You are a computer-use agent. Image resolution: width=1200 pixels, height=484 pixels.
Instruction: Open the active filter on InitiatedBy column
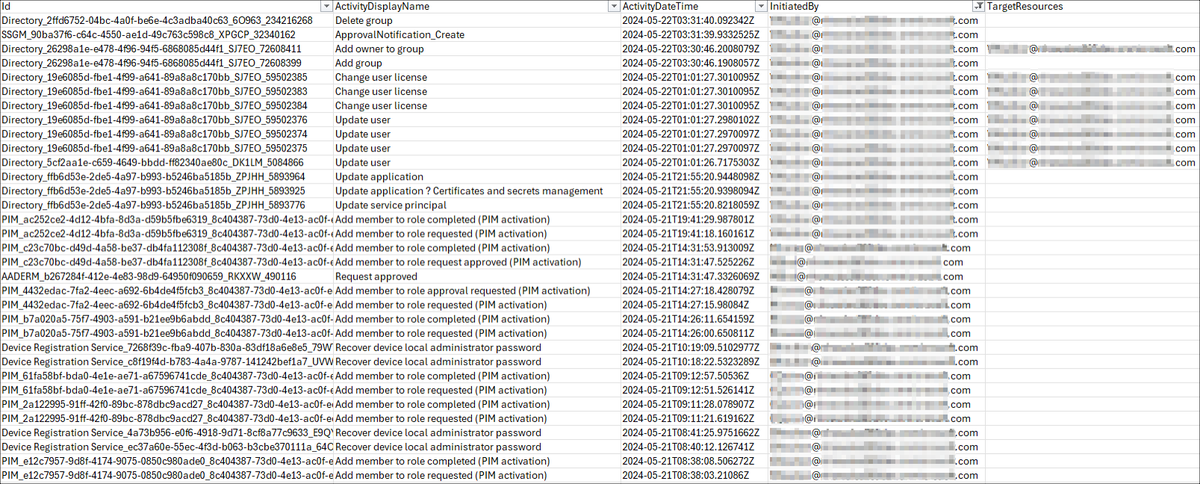[x=977, y=7]
